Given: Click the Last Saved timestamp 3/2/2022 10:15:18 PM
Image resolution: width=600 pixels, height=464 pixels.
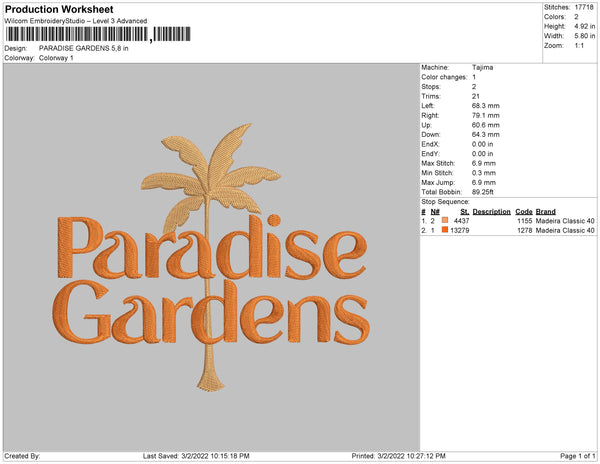Looking at the screenshot, I should pyautogui.click(x=215, y=456).
